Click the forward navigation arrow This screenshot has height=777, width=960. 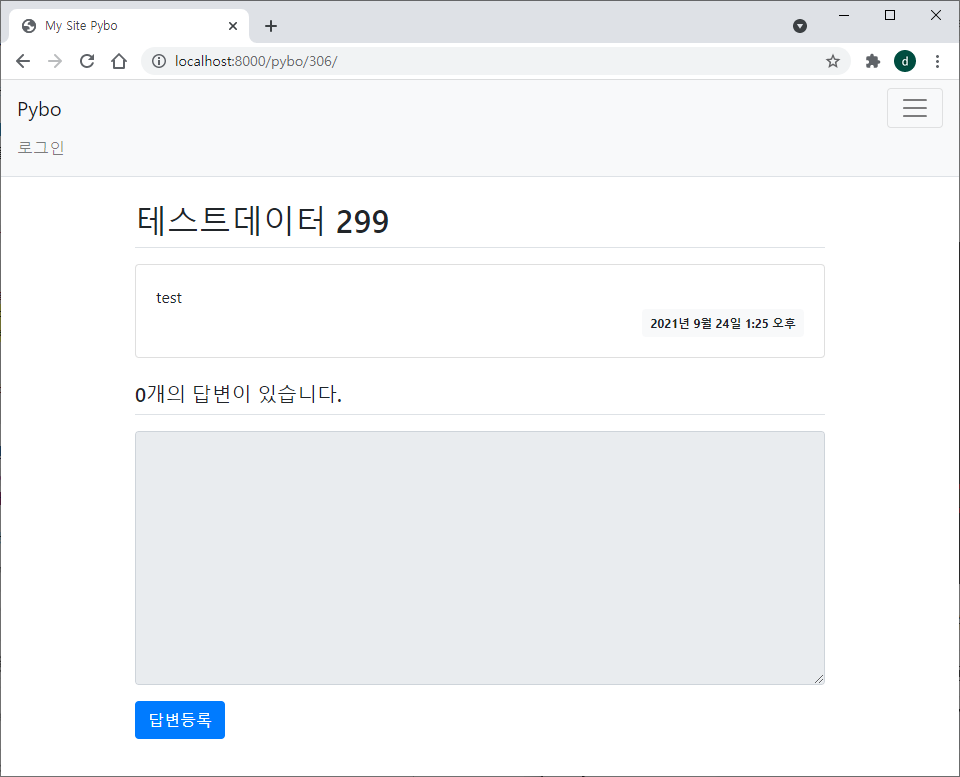click(55, 61)
